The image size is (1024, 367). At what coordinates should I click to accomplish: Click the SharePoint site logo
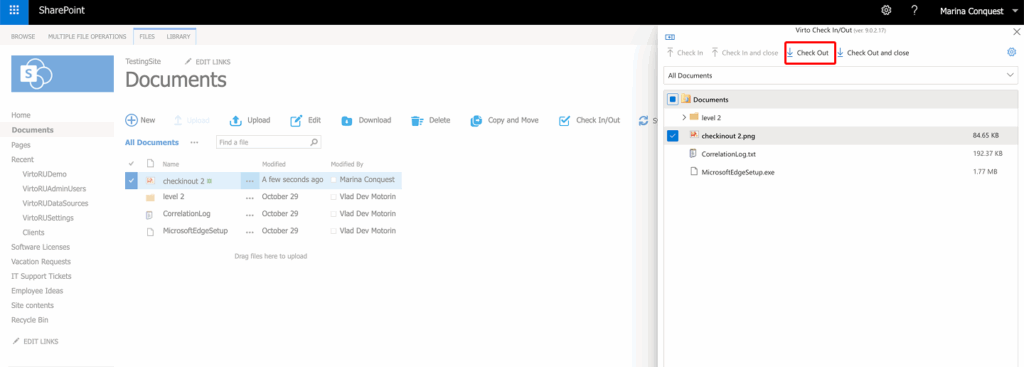coord(62,74)
